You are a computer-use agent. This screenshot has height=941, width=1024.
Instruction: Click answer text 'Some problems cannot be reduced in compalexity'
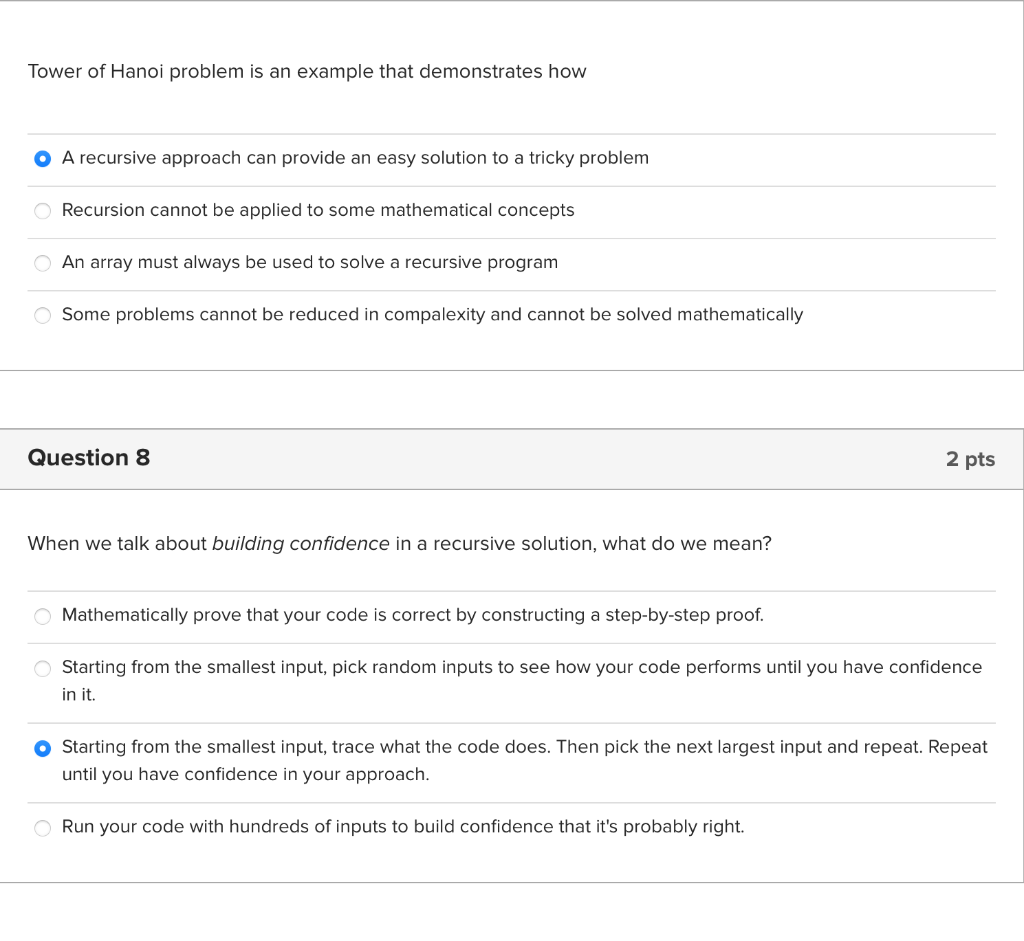(x=432, y=315)
